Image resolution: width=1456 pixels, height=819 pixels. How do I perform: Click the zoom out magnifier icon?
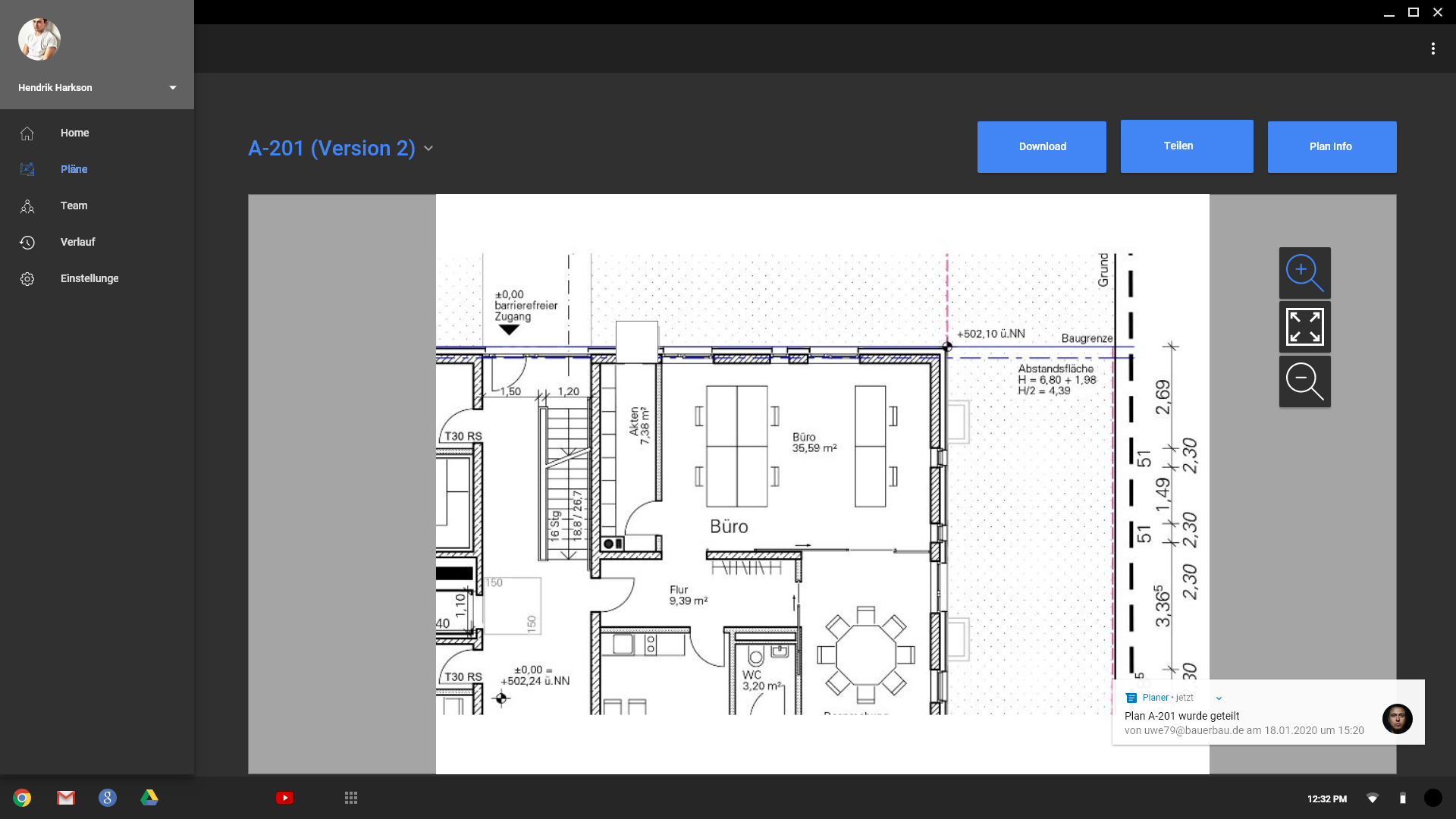click(x=1304, y=381)
